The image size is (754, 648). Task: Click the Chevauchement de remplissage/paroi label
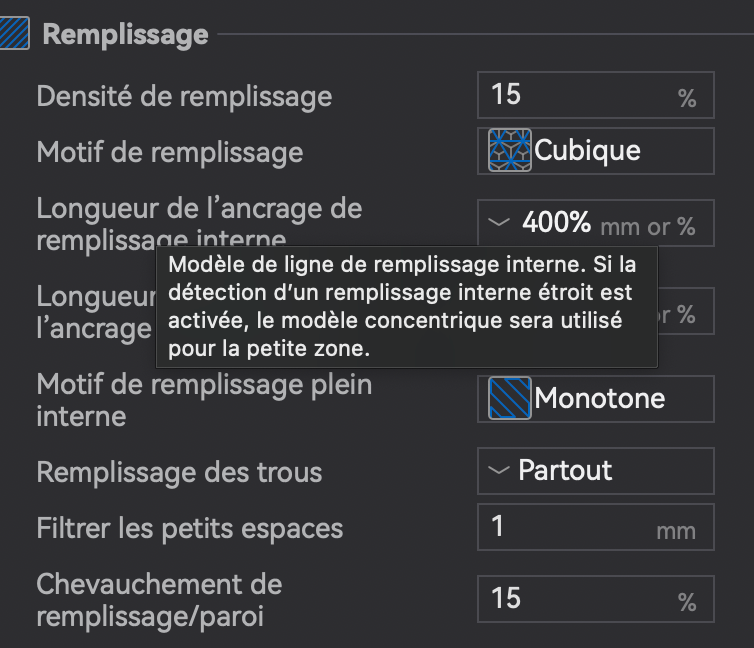[x=159, y=599]
